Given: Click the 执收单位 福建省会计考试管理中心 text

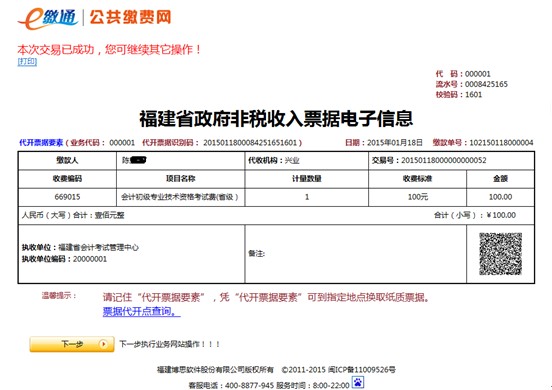Looking at the screenshot, I should tap(80, 247).
